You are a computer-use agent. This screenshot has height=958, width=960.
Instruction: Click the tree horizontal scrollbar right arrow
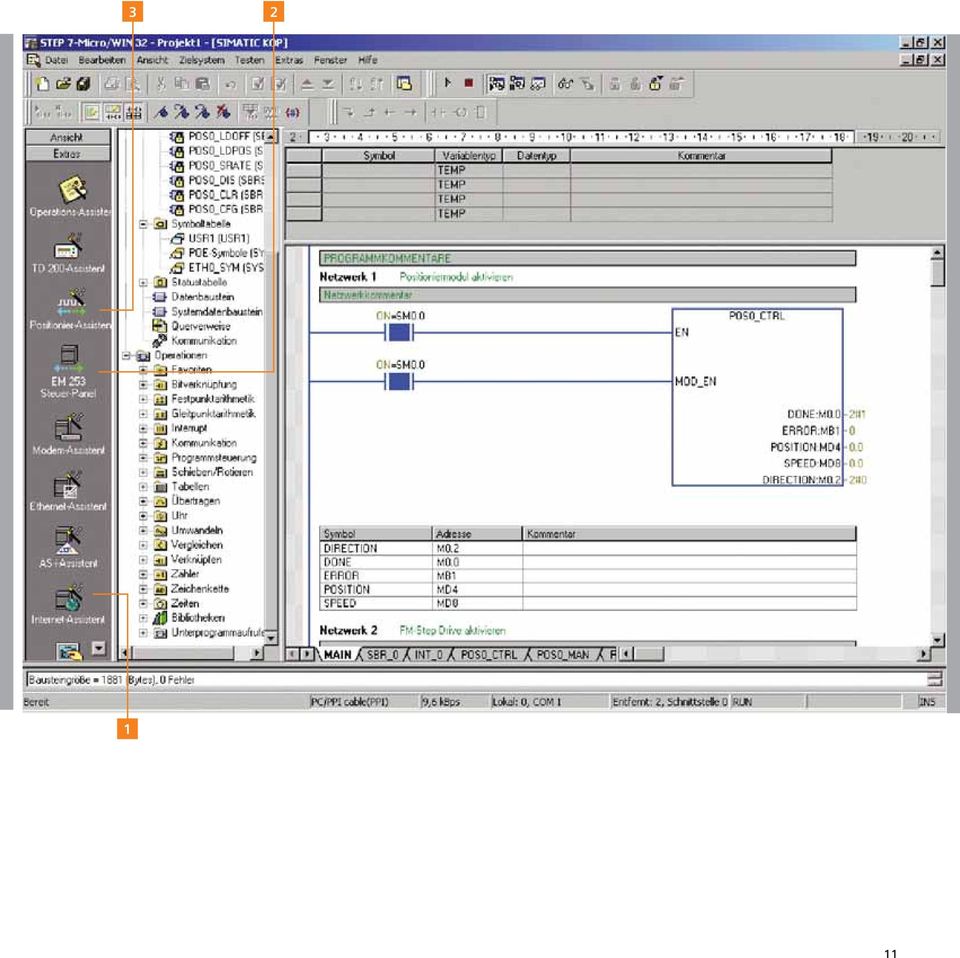[x=257, y=654]
